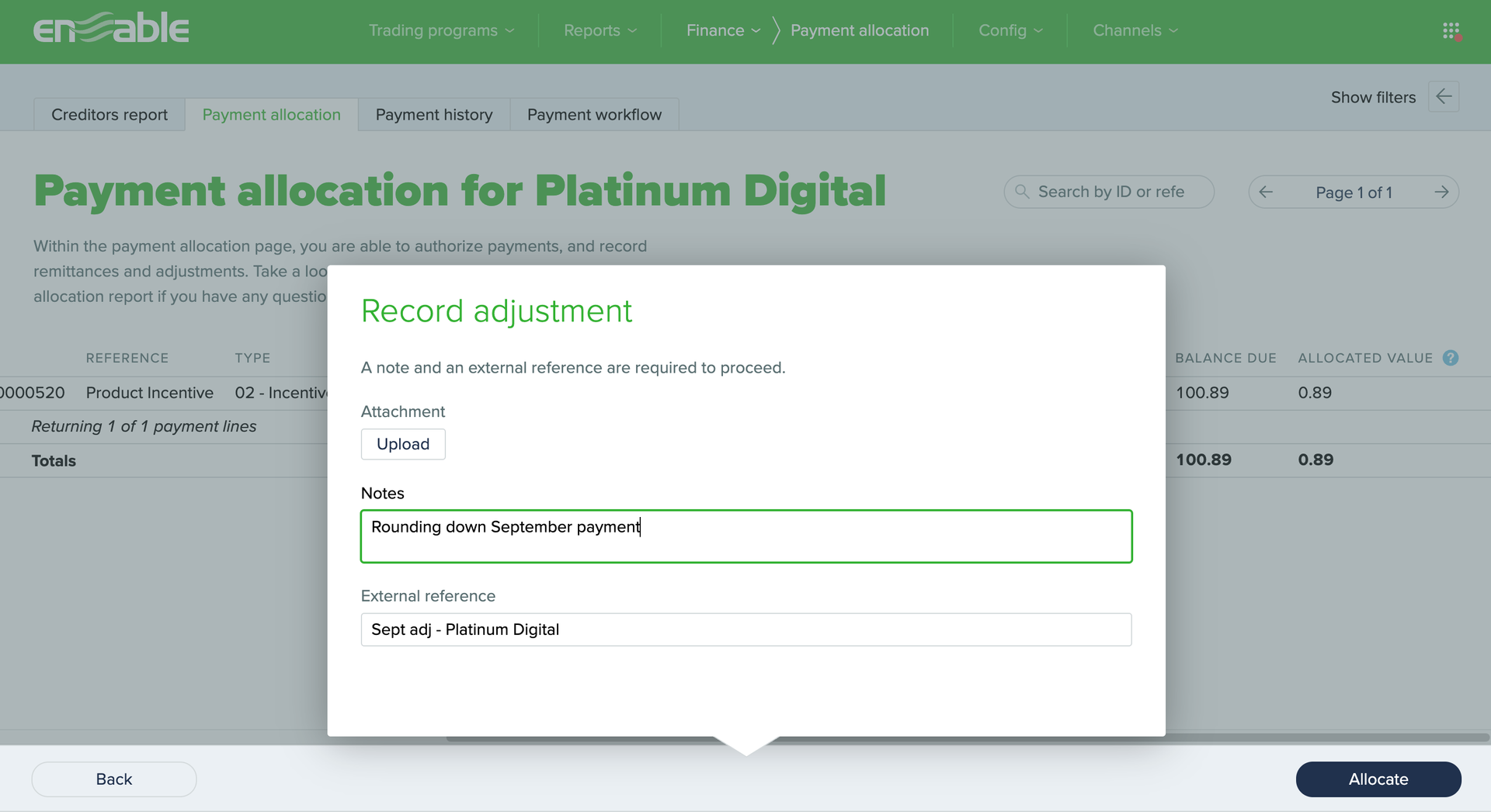
Task: Click the Upload attachment button
Action: pos(403,444)
